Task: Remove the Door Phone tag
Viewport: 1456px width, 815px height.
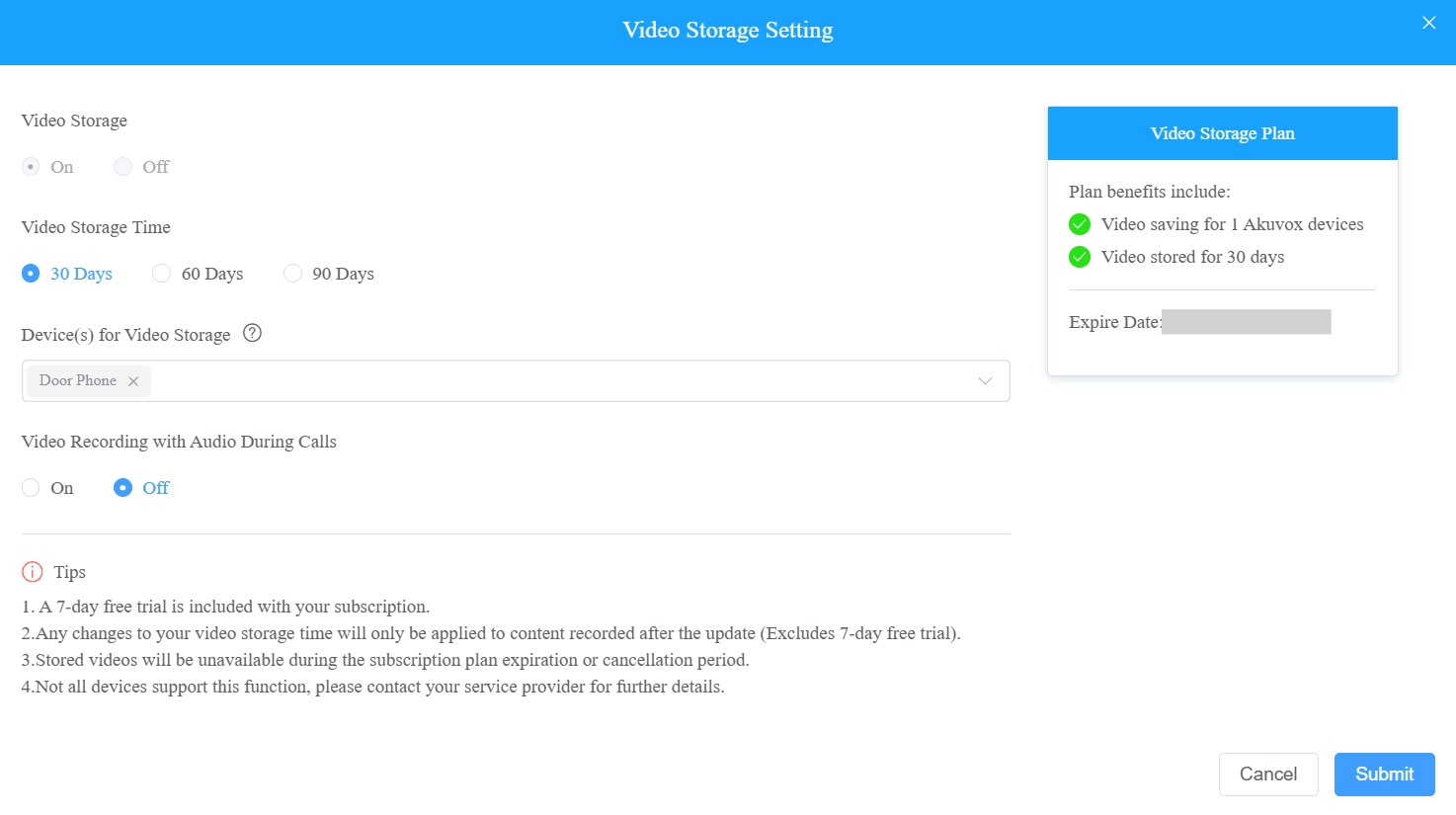Action: tap(133, 381)
